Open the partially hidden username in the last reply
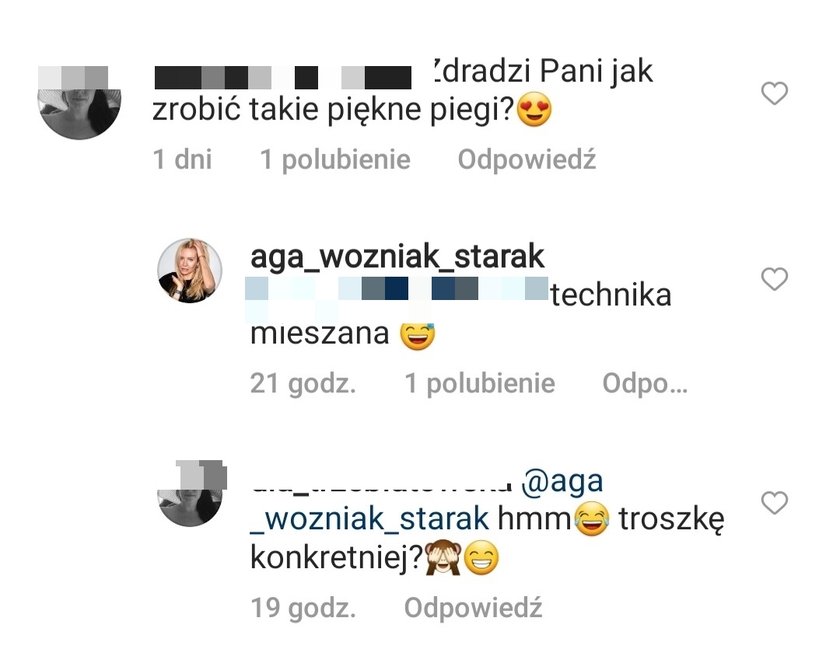Screen dimensions: 840x656 [x=382, y=486]
